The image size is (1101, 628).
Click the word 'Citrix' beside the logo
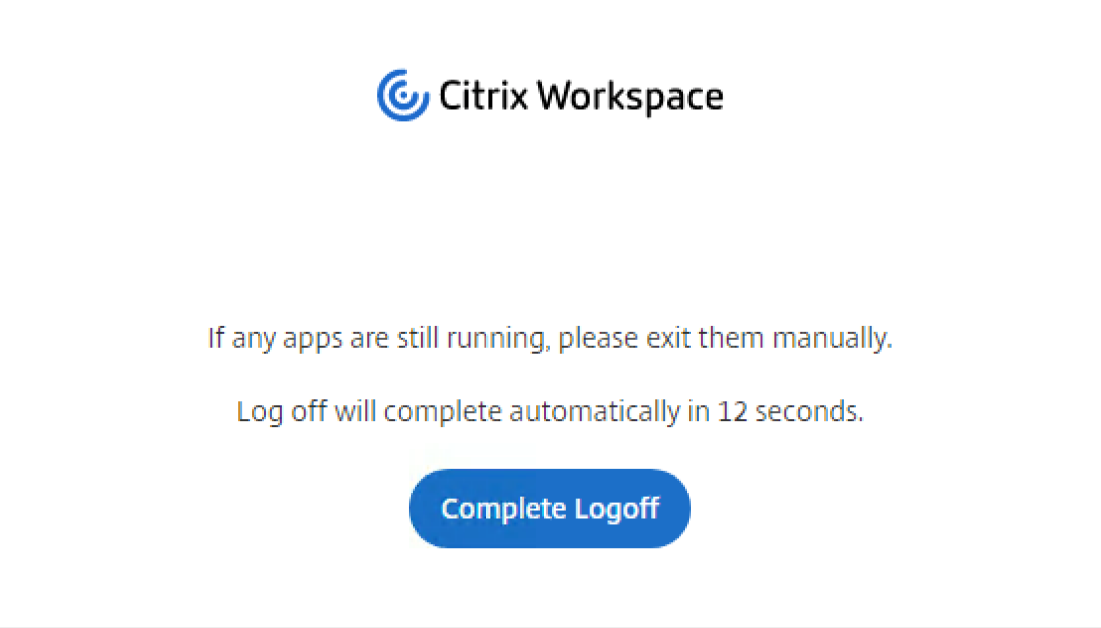483,96
